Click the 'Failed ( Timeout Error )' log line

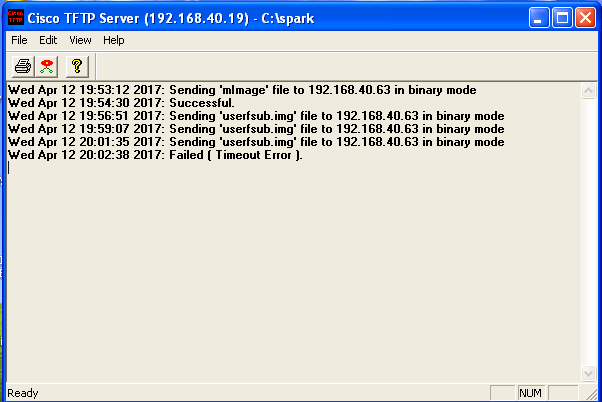coord(155,155)
